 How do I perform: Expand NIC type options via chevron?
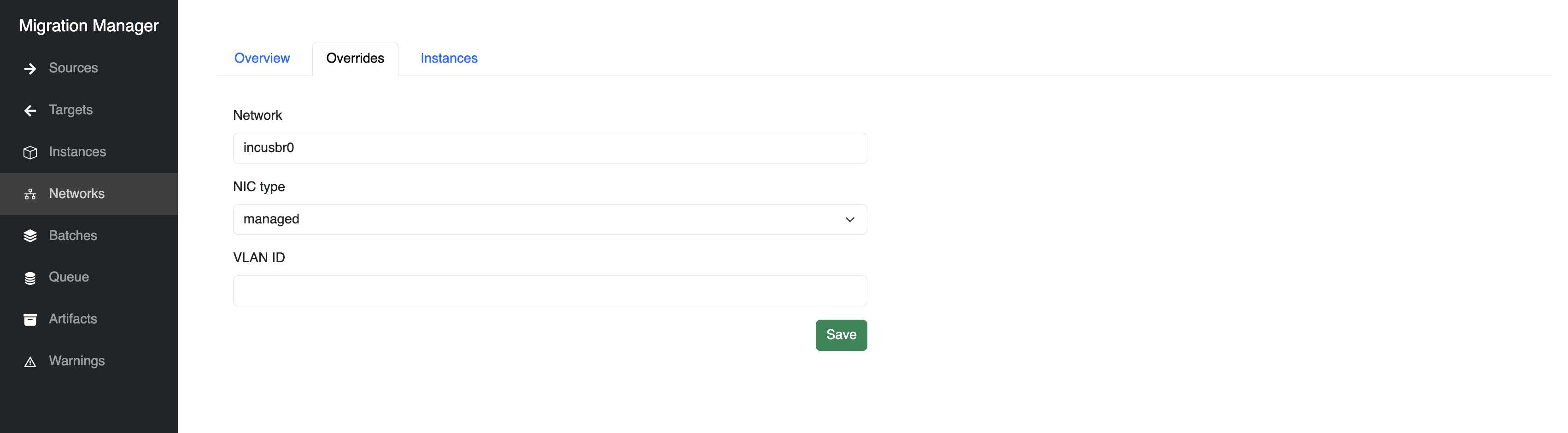(x=850, y=219)
